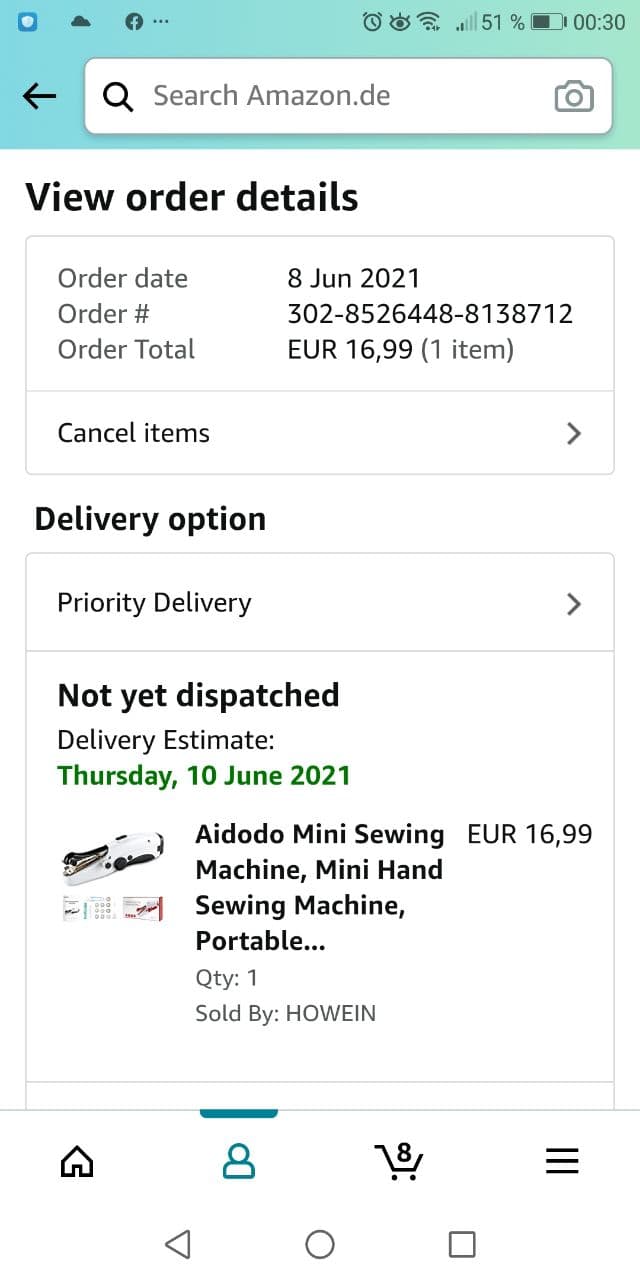640x1280 pixels.
Task: Open the hamburger menu icon
Action: click(x=562, y=1160)
